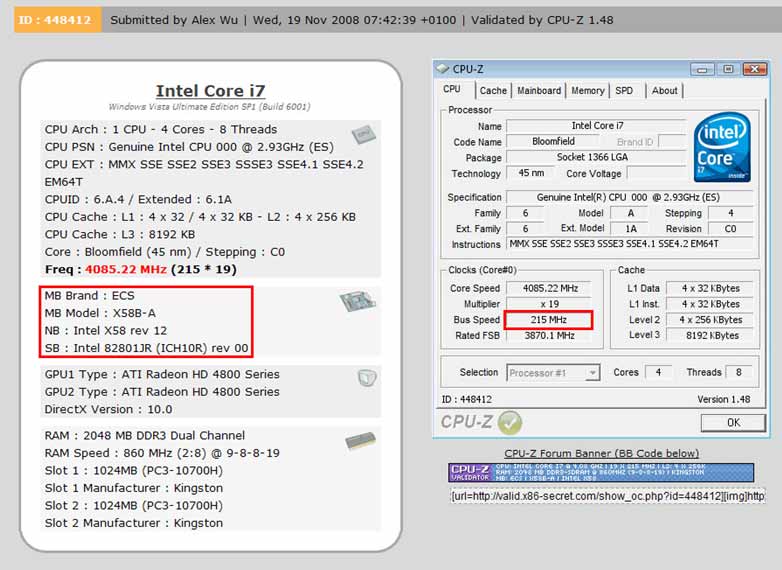782x570 pixels.
Task: Click the Cores value 4
Action: [x=658, y=372]
